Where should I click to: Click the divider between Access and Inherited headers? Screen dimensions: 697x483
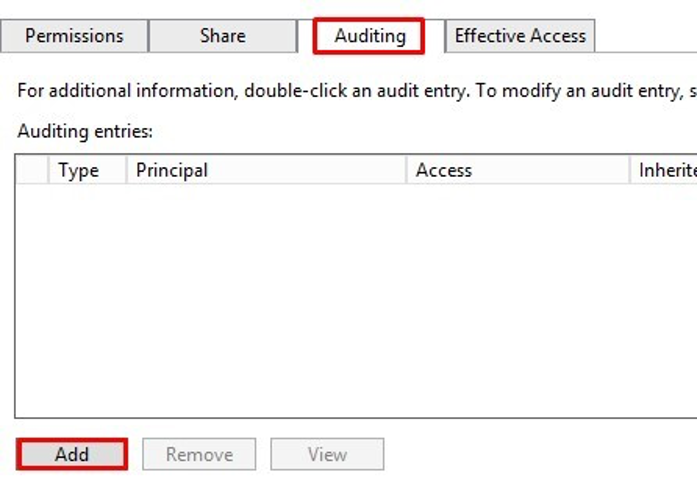[x=630, y=170]
